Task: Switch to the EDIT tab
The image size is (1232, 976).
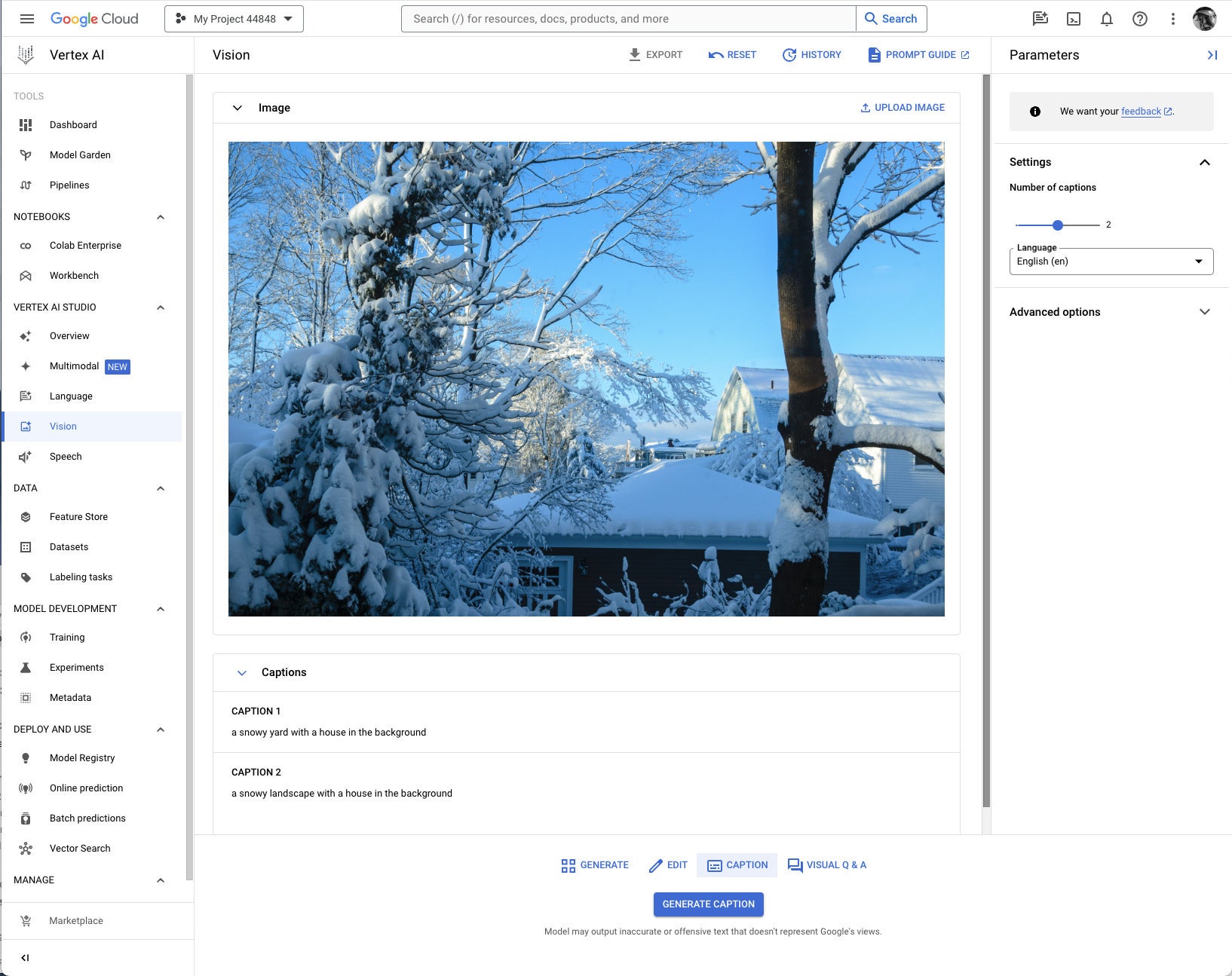Action: (668, 865)
